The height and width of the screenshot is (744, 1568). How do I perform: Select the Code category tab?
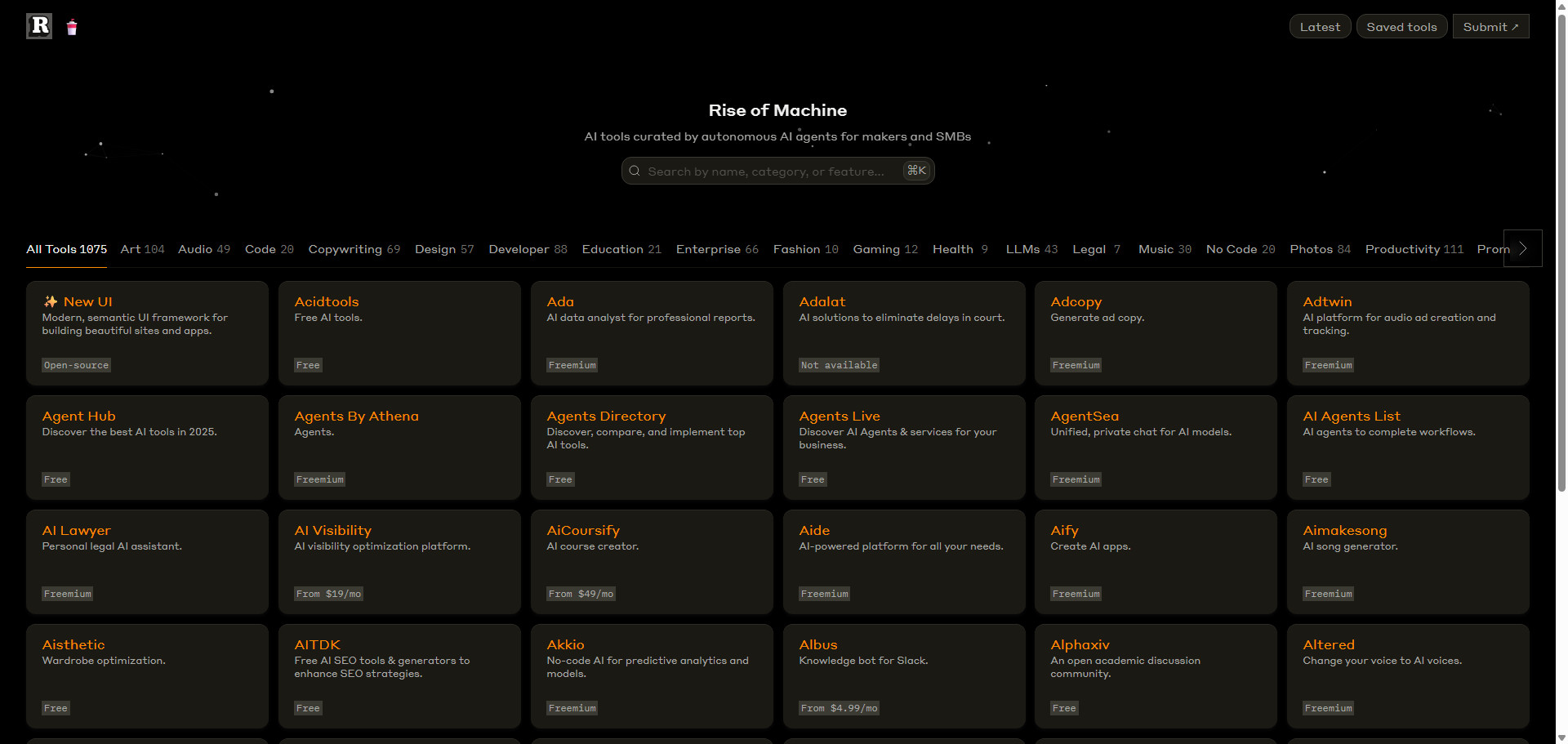[269, 249]
